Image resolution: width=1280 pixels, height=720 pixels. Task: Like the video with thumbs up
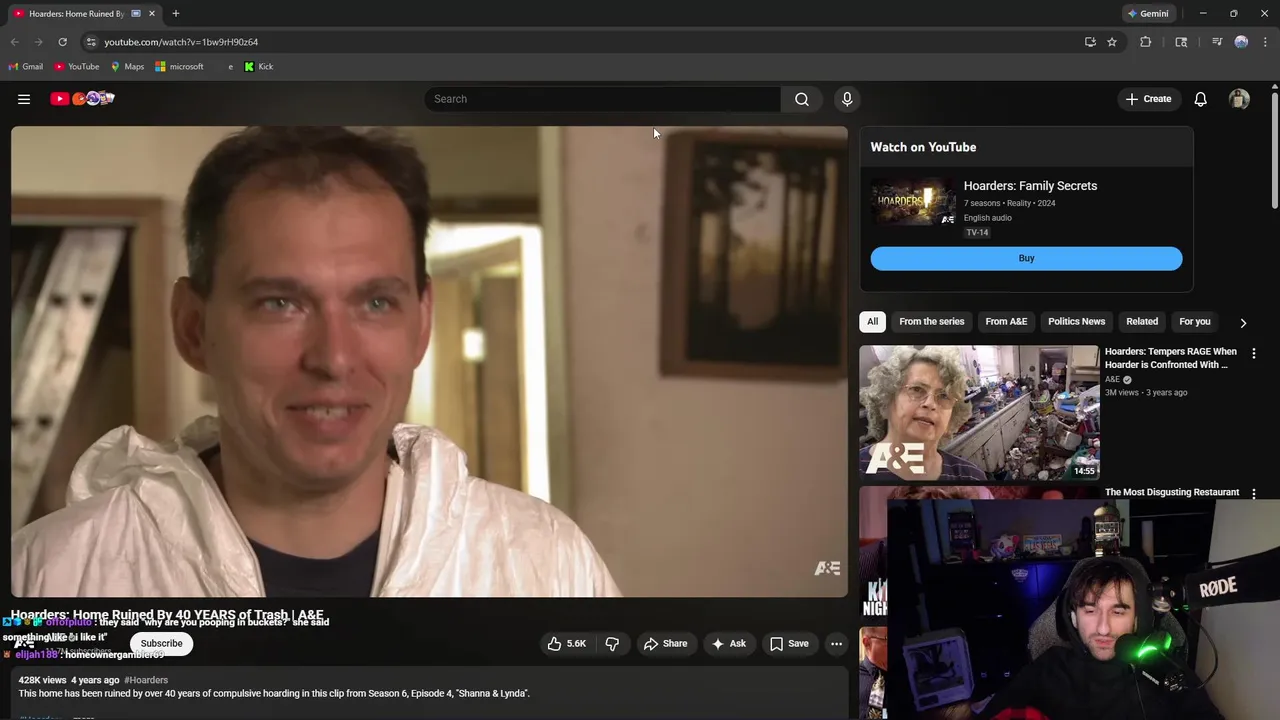click(x=565, y=644)
